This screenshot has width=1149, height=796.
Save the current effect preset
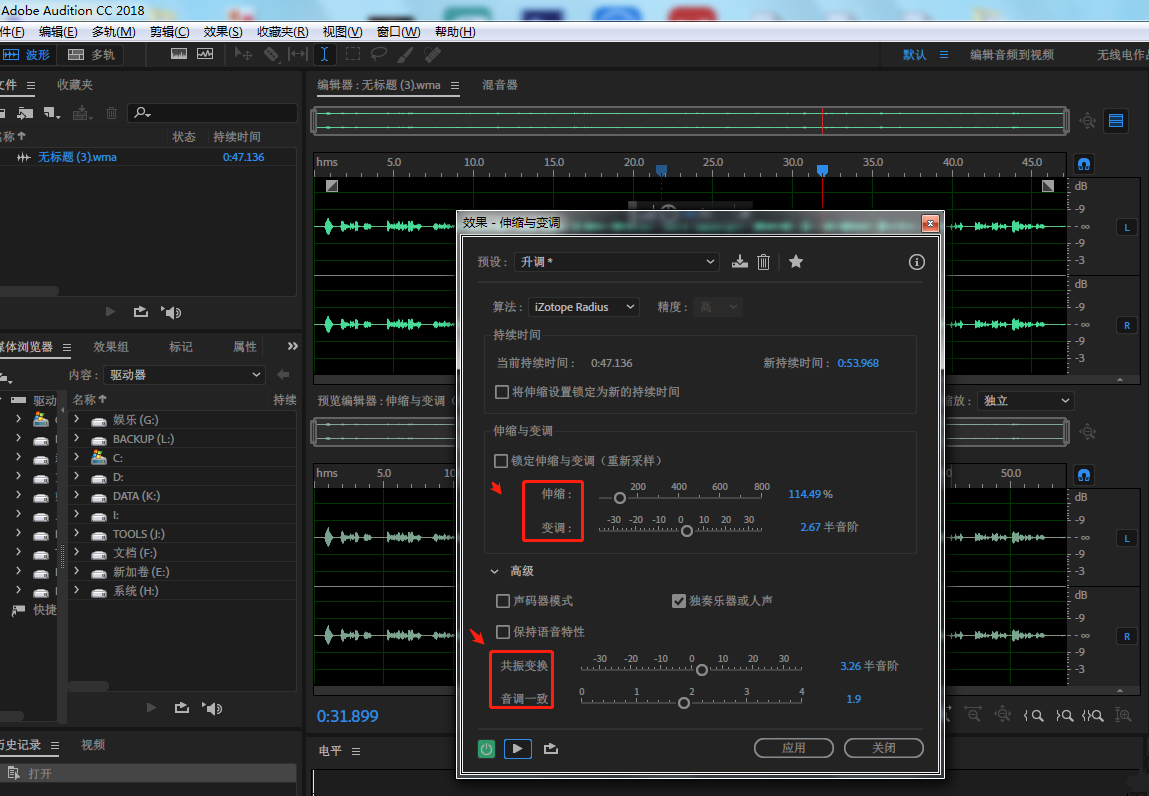coord(740,262)
